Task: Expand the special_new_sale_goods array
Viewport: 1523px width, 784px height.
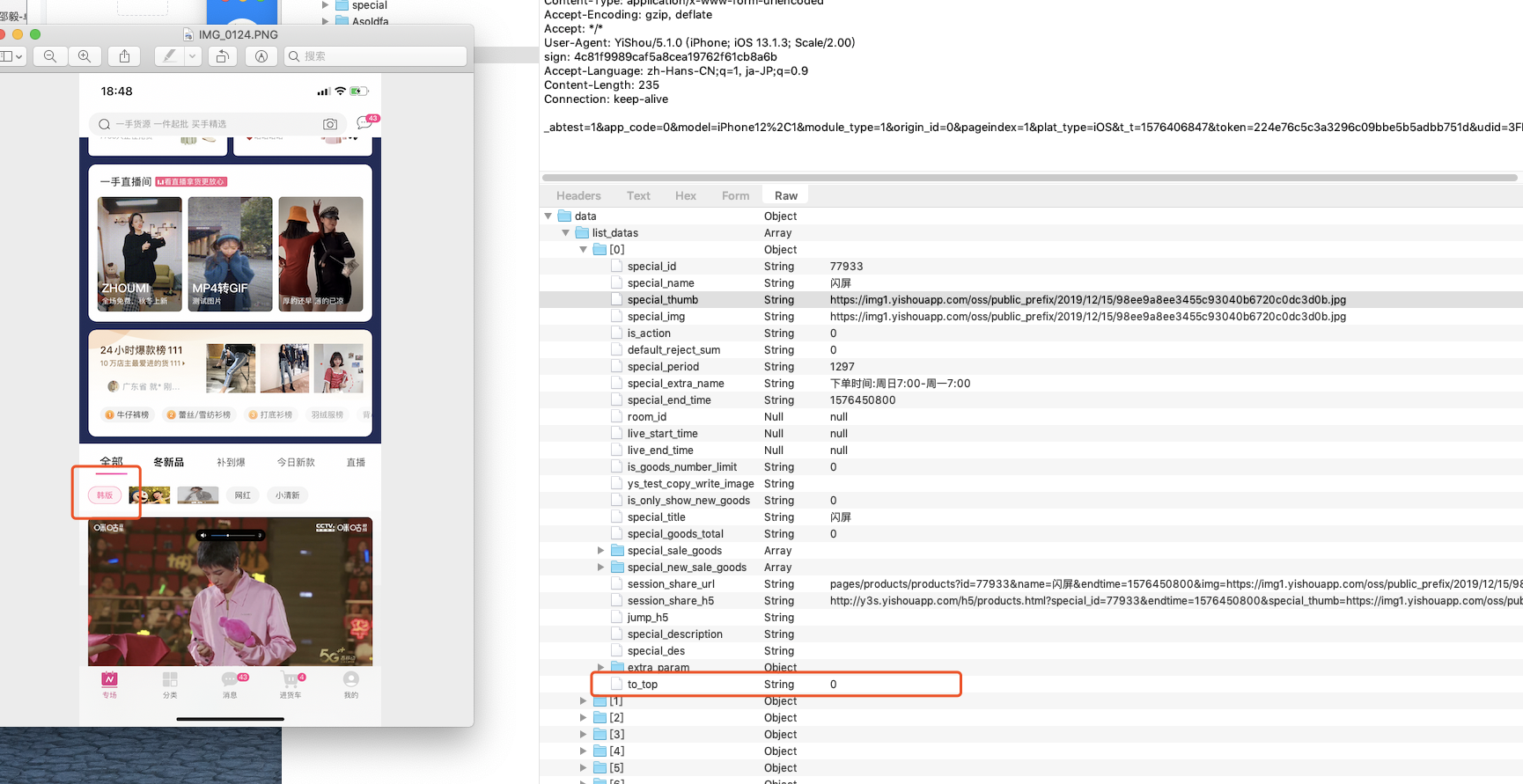Action: point(600,568)
